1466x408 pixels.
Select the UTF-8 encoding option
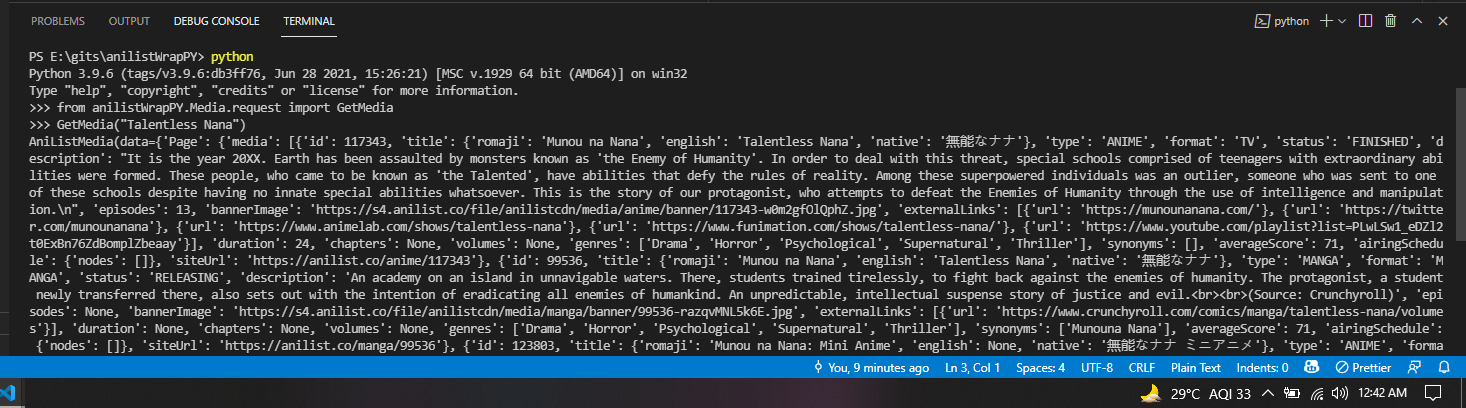point(1096,368)
